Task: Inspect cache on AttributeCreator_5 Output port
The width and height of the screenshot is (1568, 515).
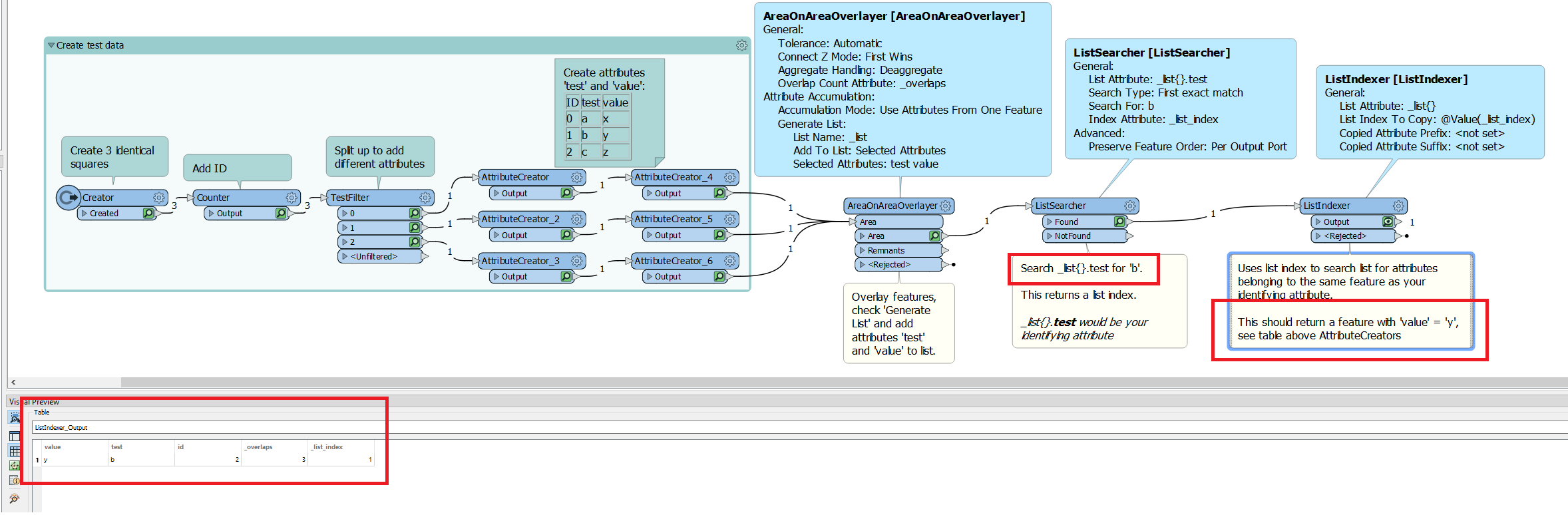Action: click(x=719, y=235)
